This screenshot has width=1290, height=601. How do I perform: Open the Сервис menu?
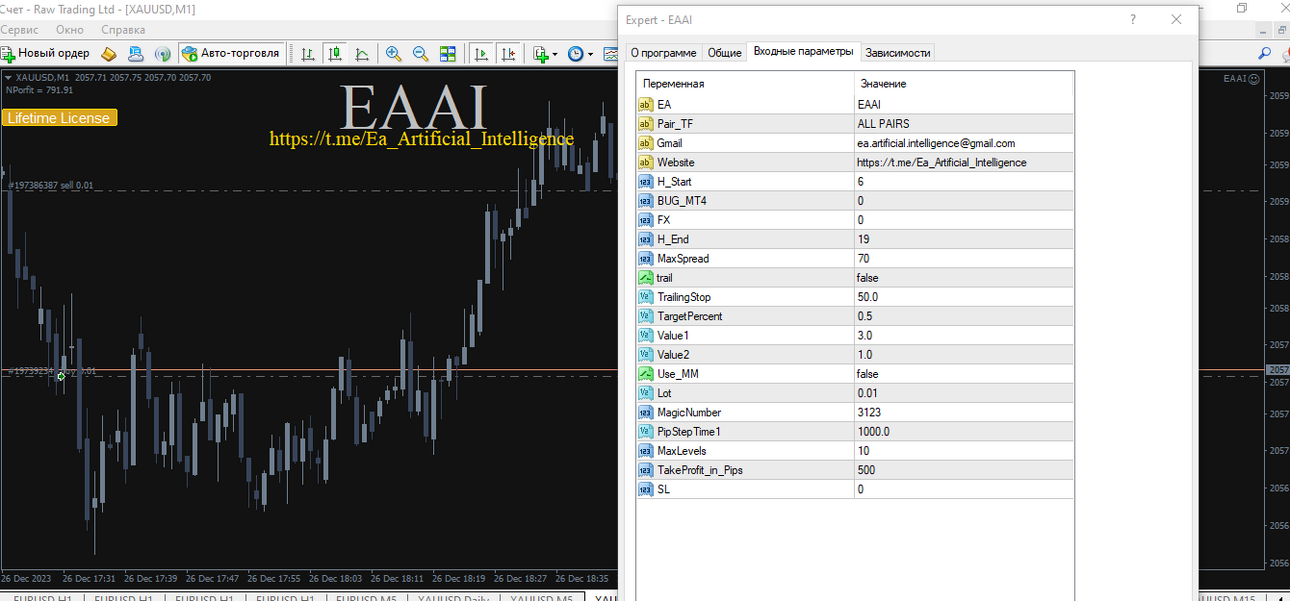(x=20, y=30)
